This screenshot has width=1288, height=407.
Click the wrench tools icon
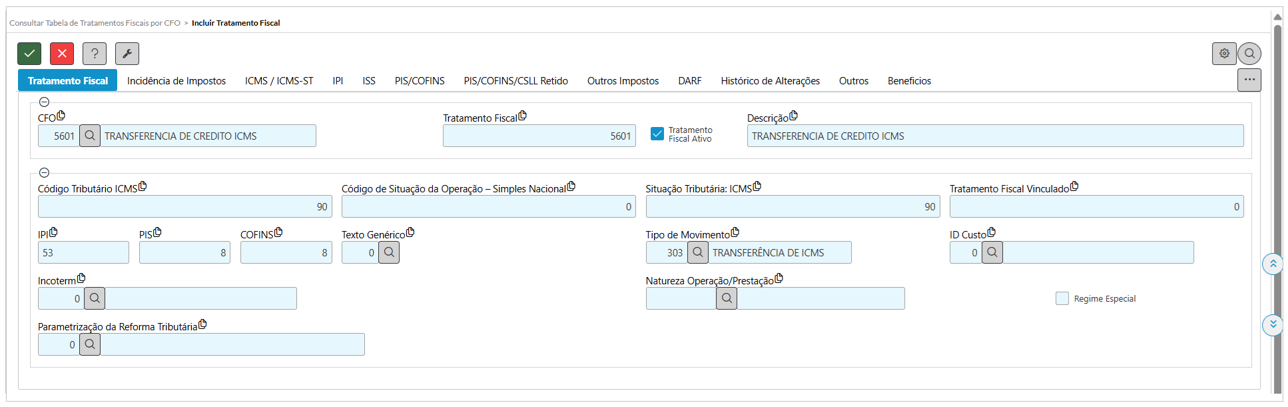pos(127,54)
